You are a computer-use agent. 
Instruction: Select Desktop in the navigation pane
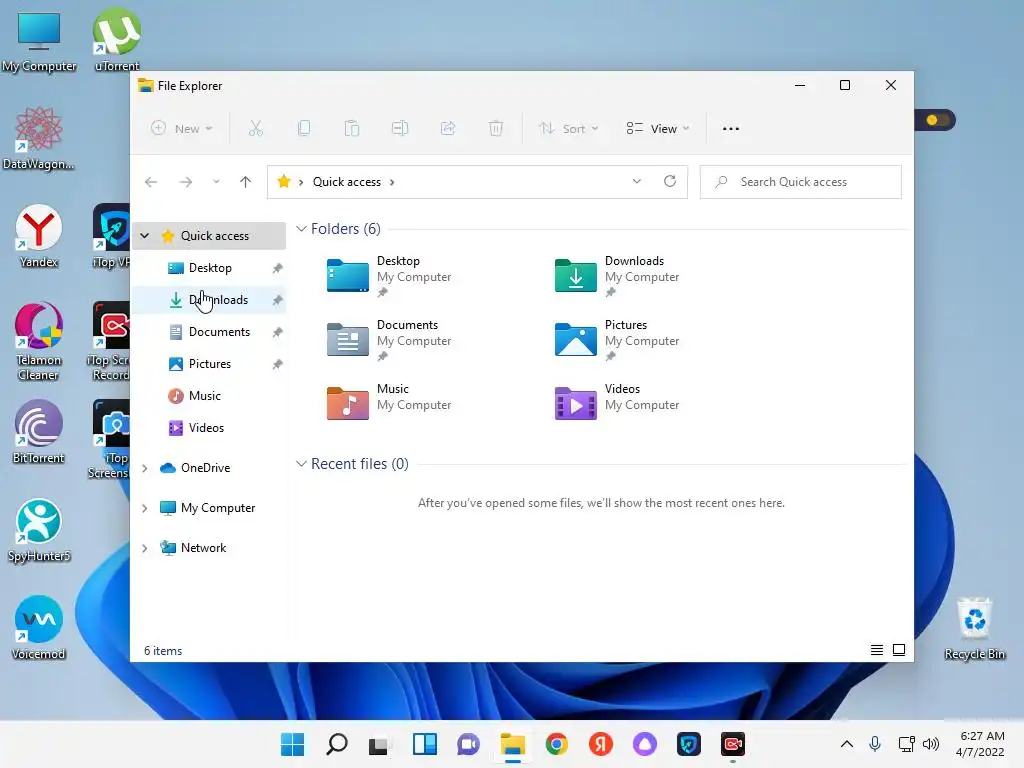coord(209,268)
